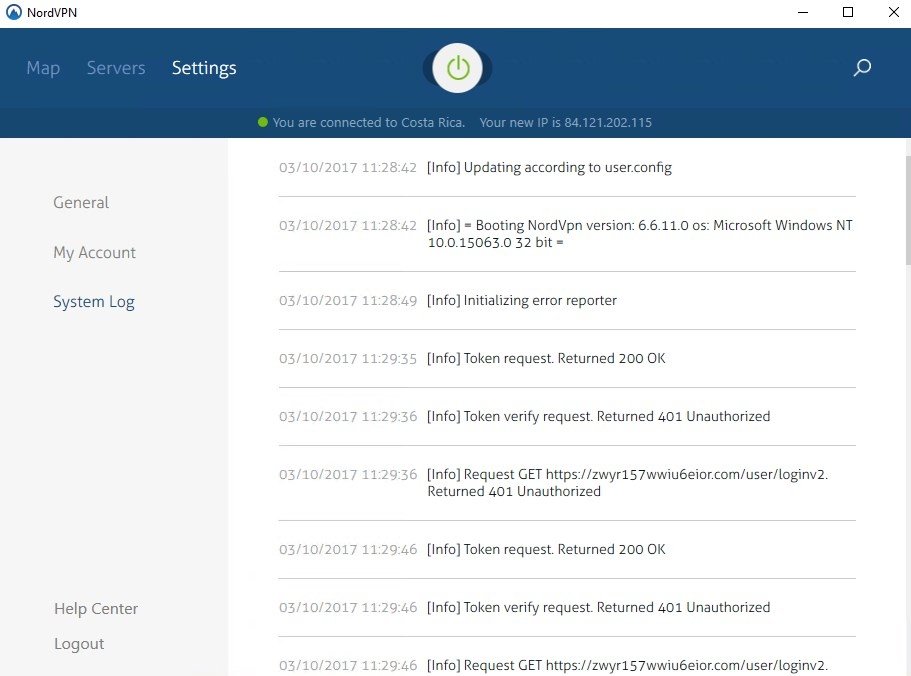This screenshot has width=911, height=676.
Task: Switch to the Map tab
Action: [x=43, y=68]
